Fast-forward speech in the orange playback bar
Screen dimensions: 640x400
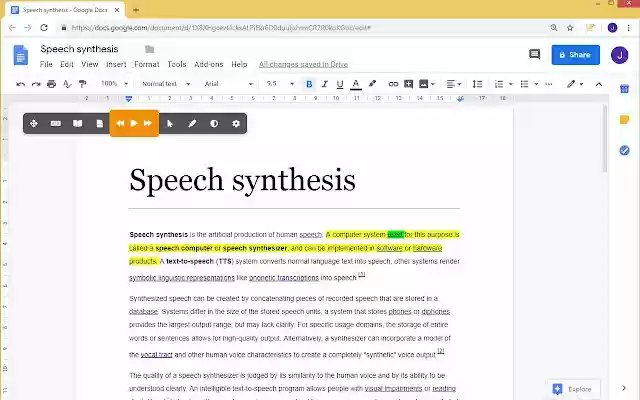point(148,123)
